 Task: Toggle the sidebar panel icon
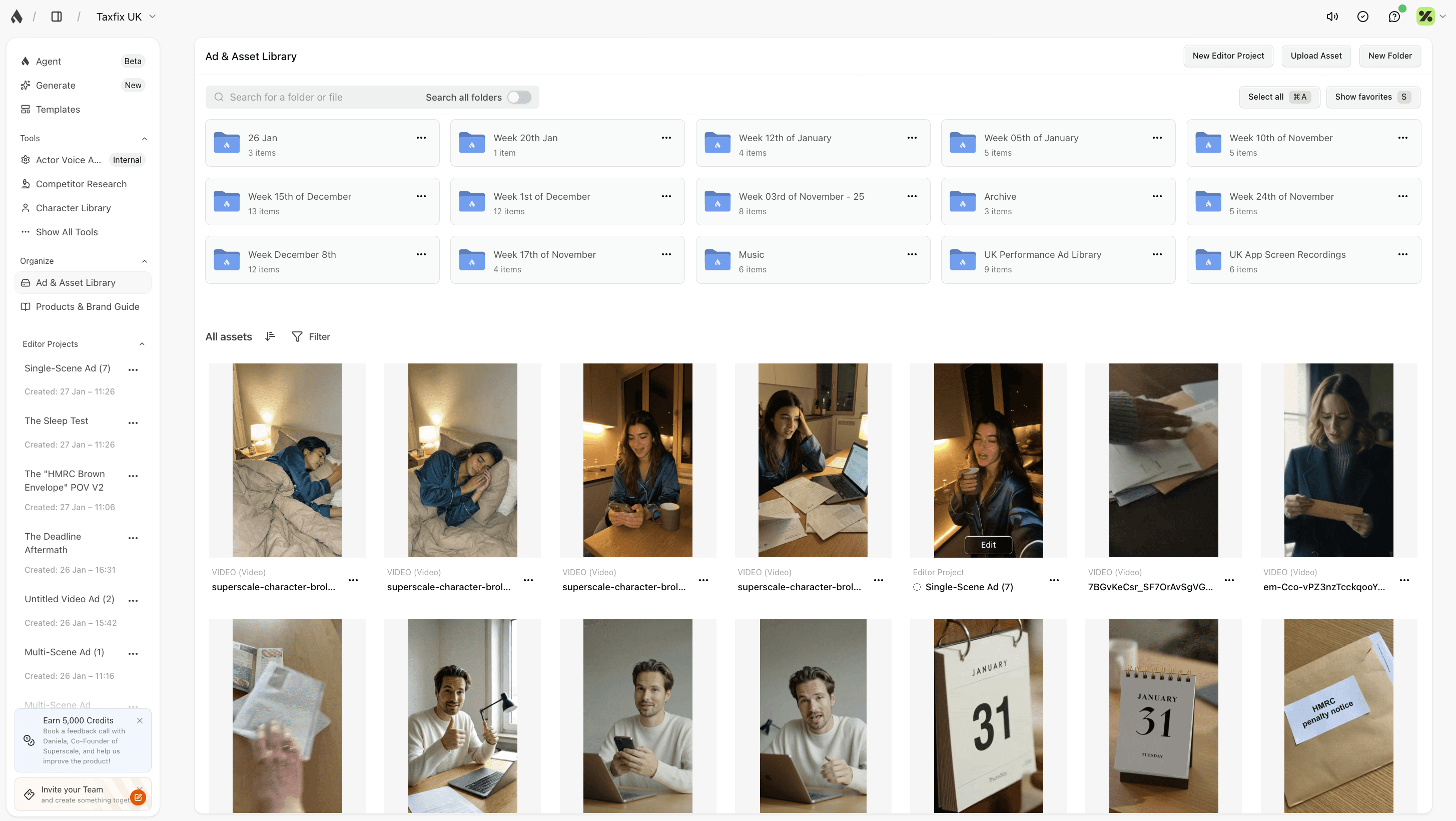(57, 17)
